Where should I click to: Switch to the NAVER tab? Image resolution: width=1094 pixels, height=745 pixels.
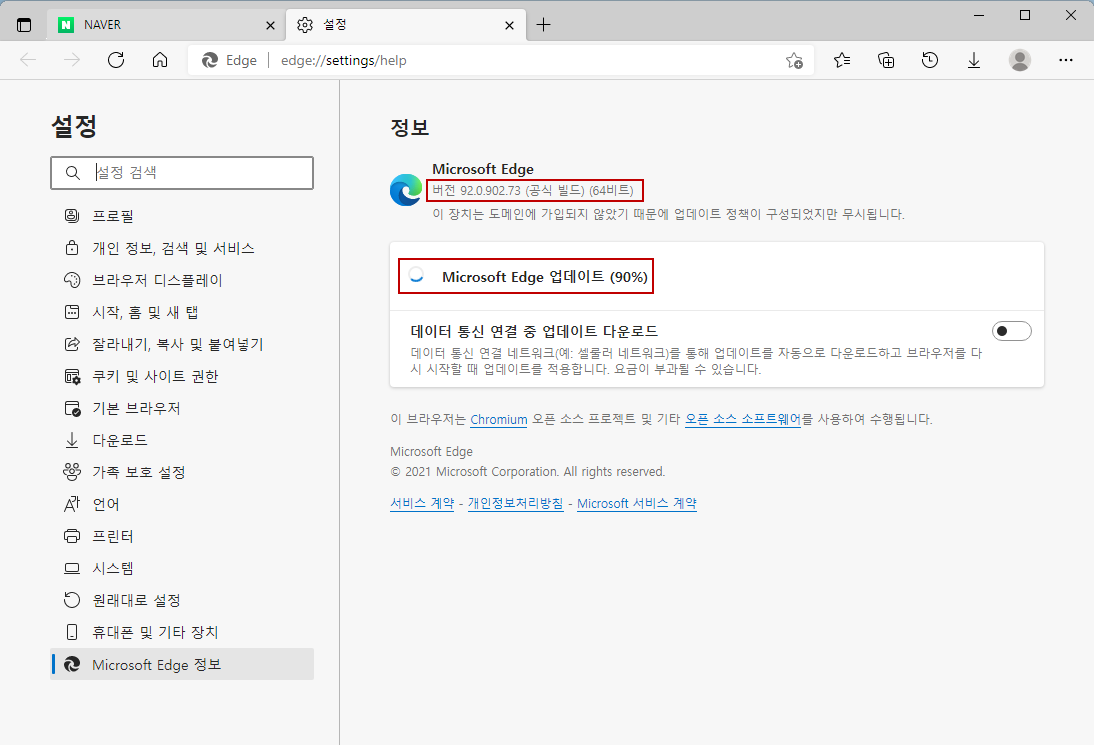tap(165, 25)
